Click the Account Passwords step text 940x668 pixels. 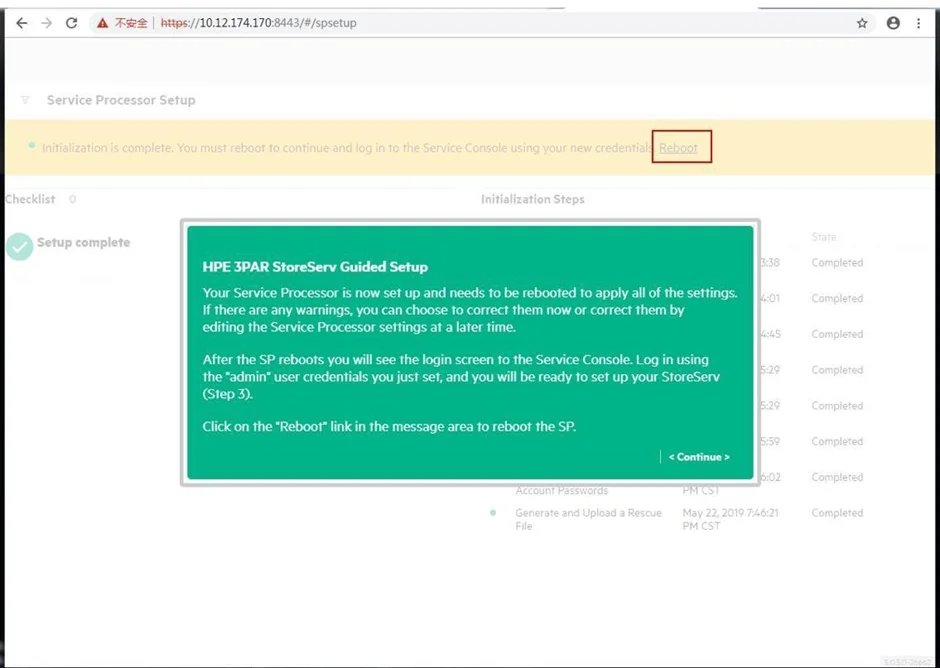click(x=562, y=491)
